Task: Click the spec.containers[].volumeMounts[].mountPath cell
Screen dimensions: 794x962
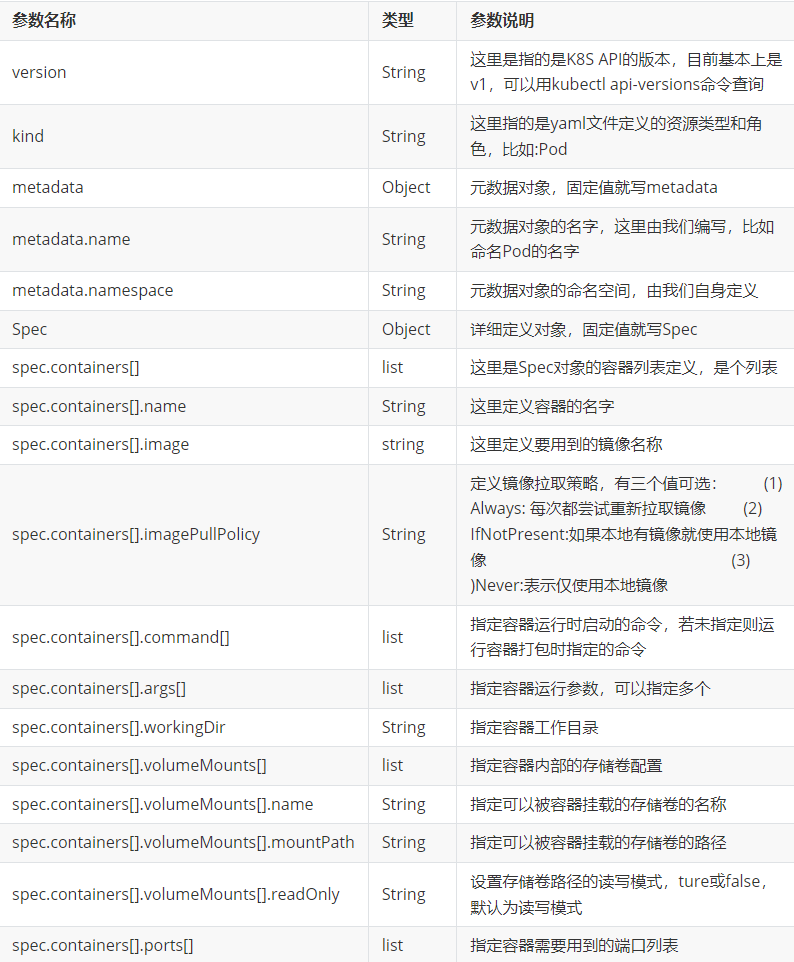Action: [183, 842]
